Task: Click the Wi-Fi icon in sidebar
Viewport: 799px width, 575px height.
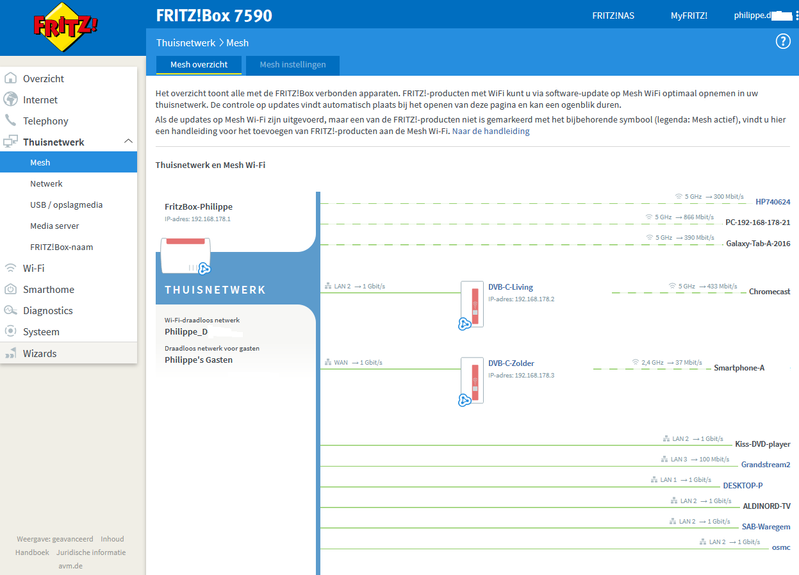Action: pyautogui.click(x=11, y=268)
